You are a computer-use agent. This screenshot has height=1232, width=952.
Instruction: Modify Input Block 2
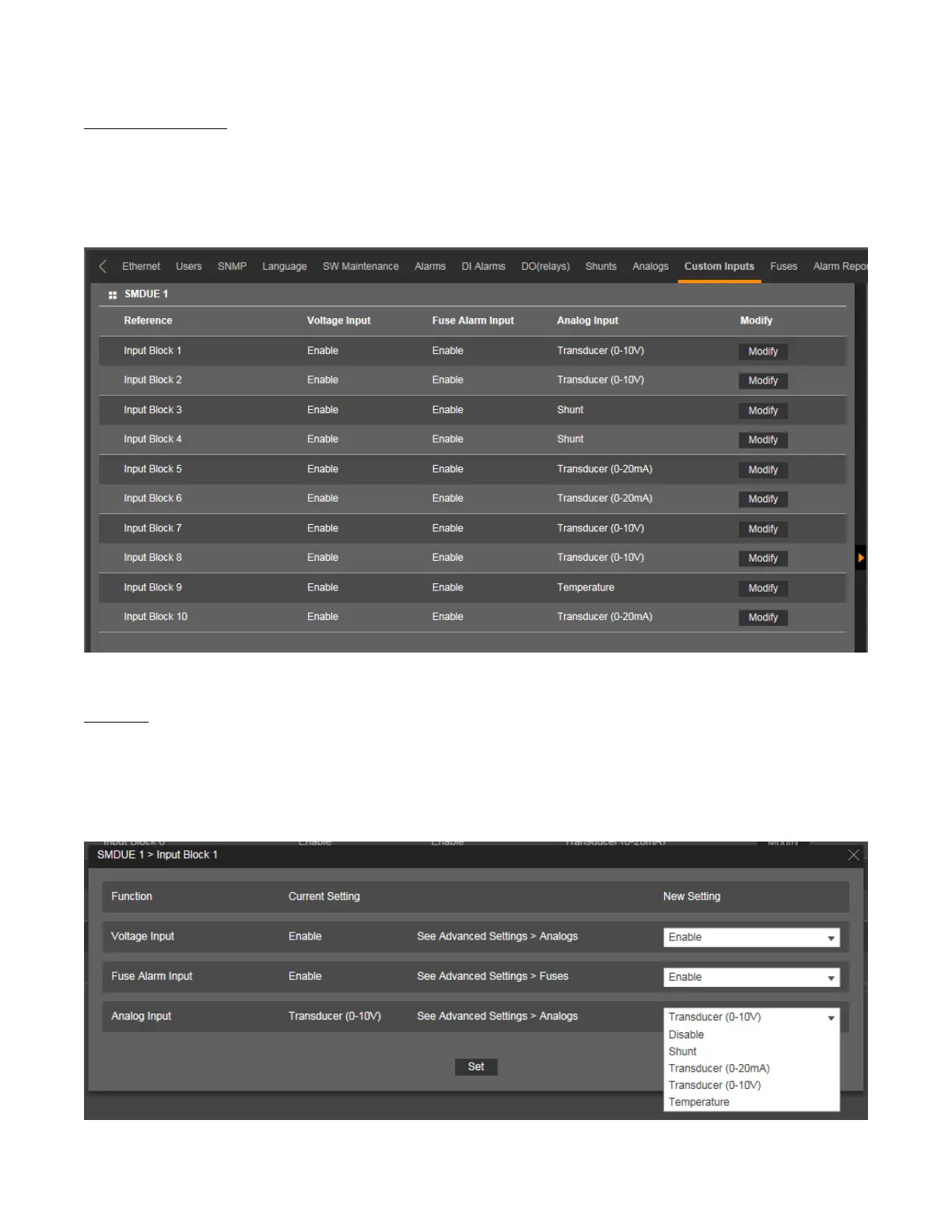(x=763, y=381)
